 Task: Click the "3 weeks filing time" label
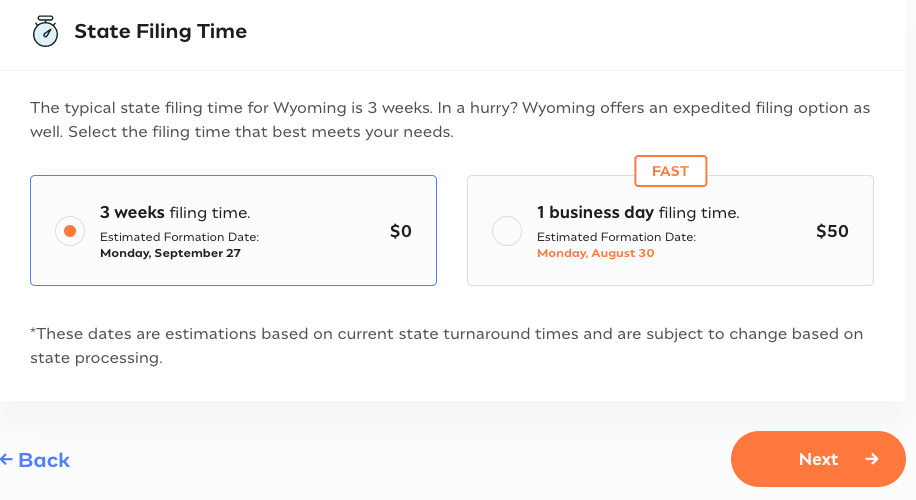click(x=175, y=212)
